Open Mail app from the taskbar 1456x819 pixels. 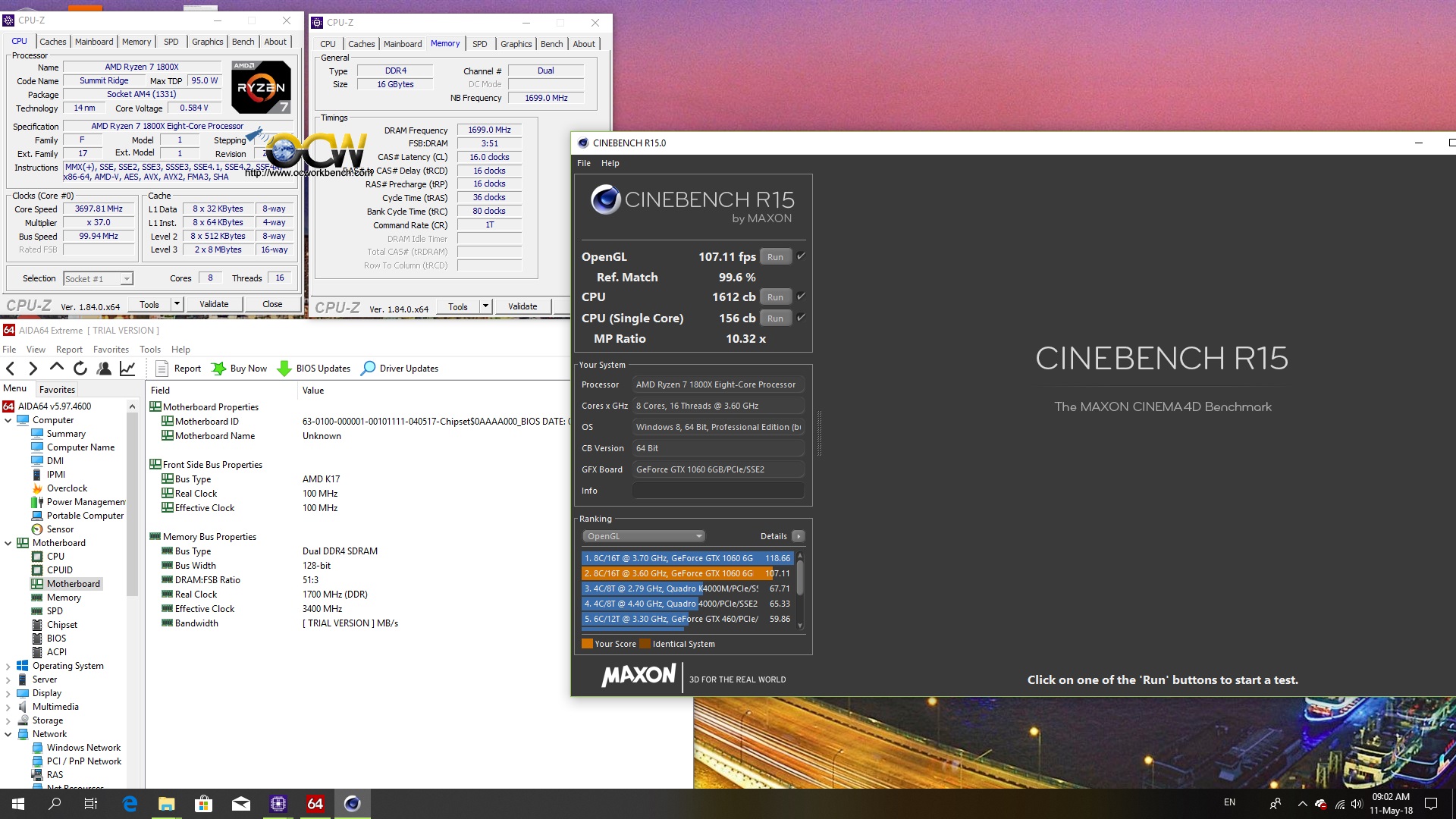click(240, 804)
